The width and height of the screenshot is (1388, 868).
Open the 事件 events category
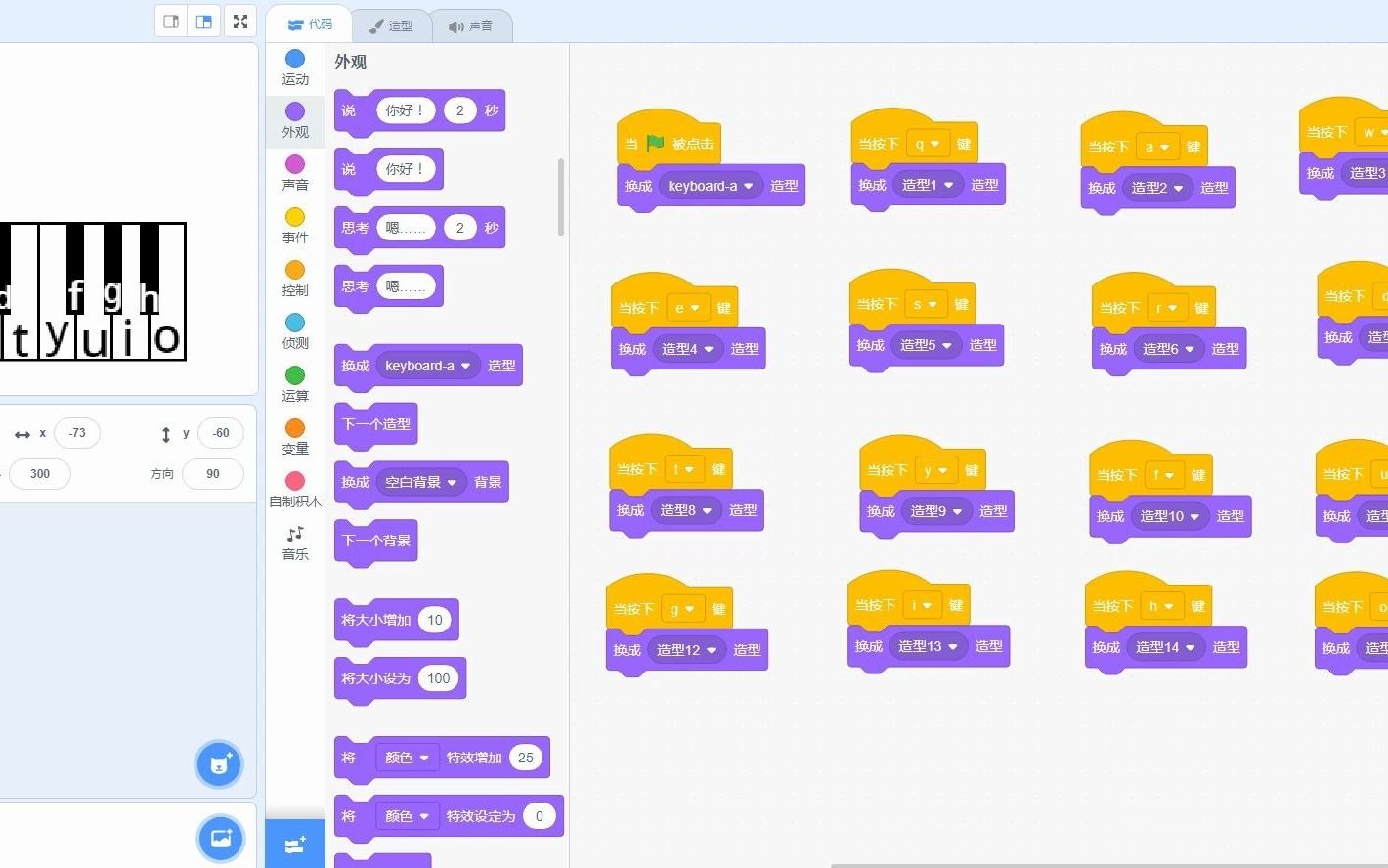point(295,227)
